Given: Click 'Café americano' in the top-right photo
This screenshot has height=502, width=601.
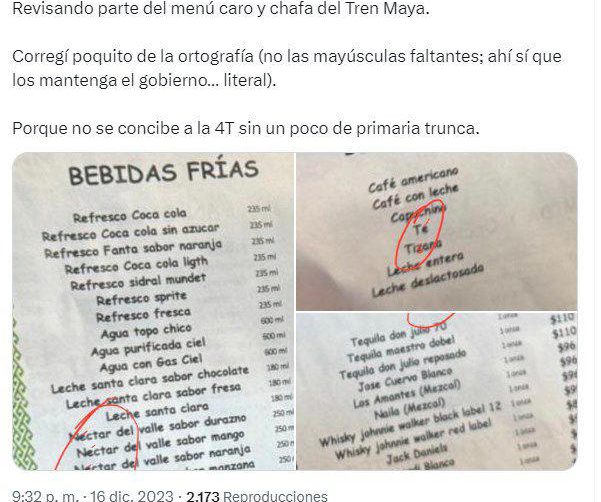Looking at the screenshot, I should pos(413,180).
